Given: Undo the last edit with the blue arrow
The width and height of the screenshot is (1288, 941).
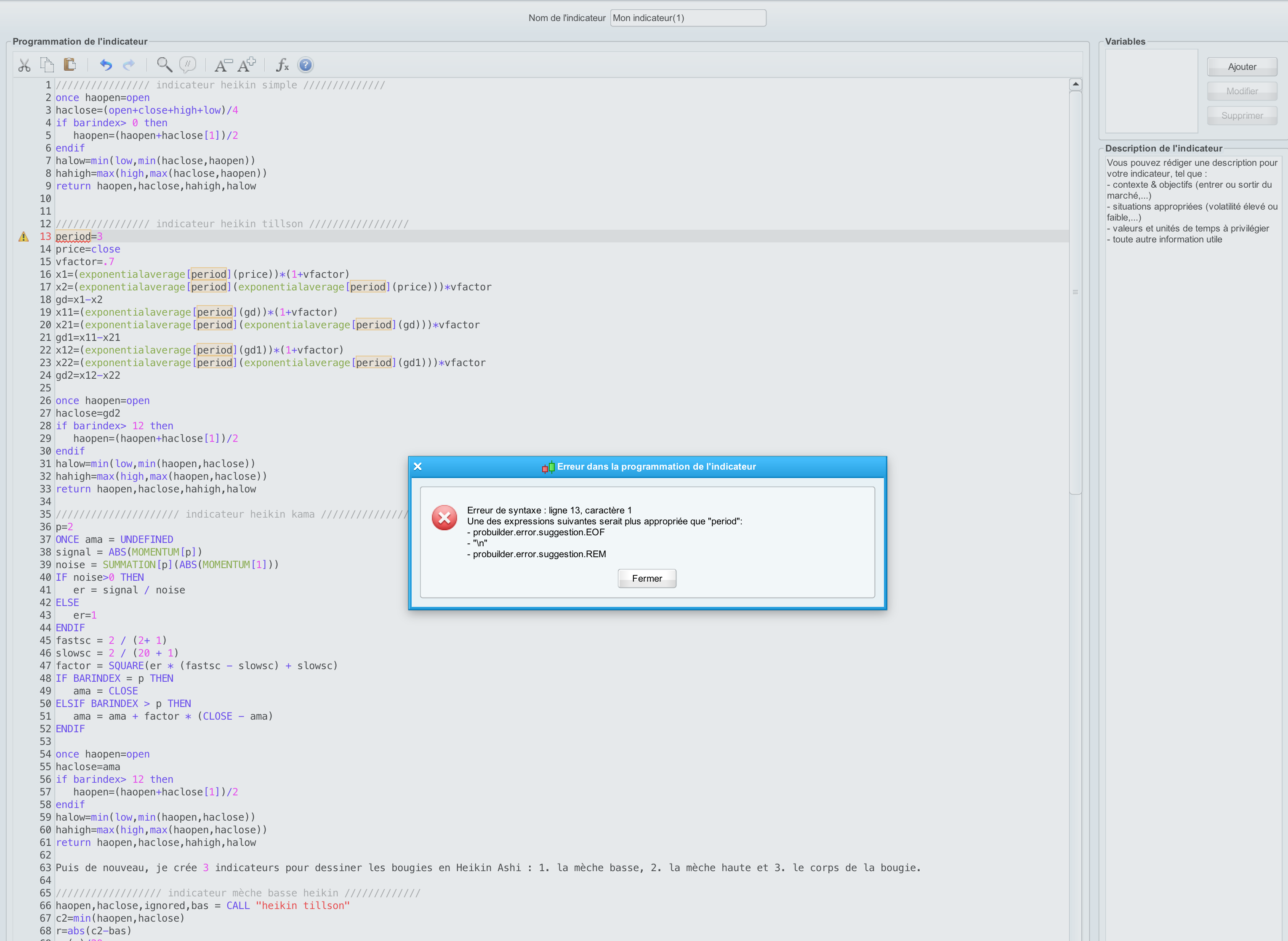Looking at the screenshot, I should pyautogui.click(x=106, y=65).
